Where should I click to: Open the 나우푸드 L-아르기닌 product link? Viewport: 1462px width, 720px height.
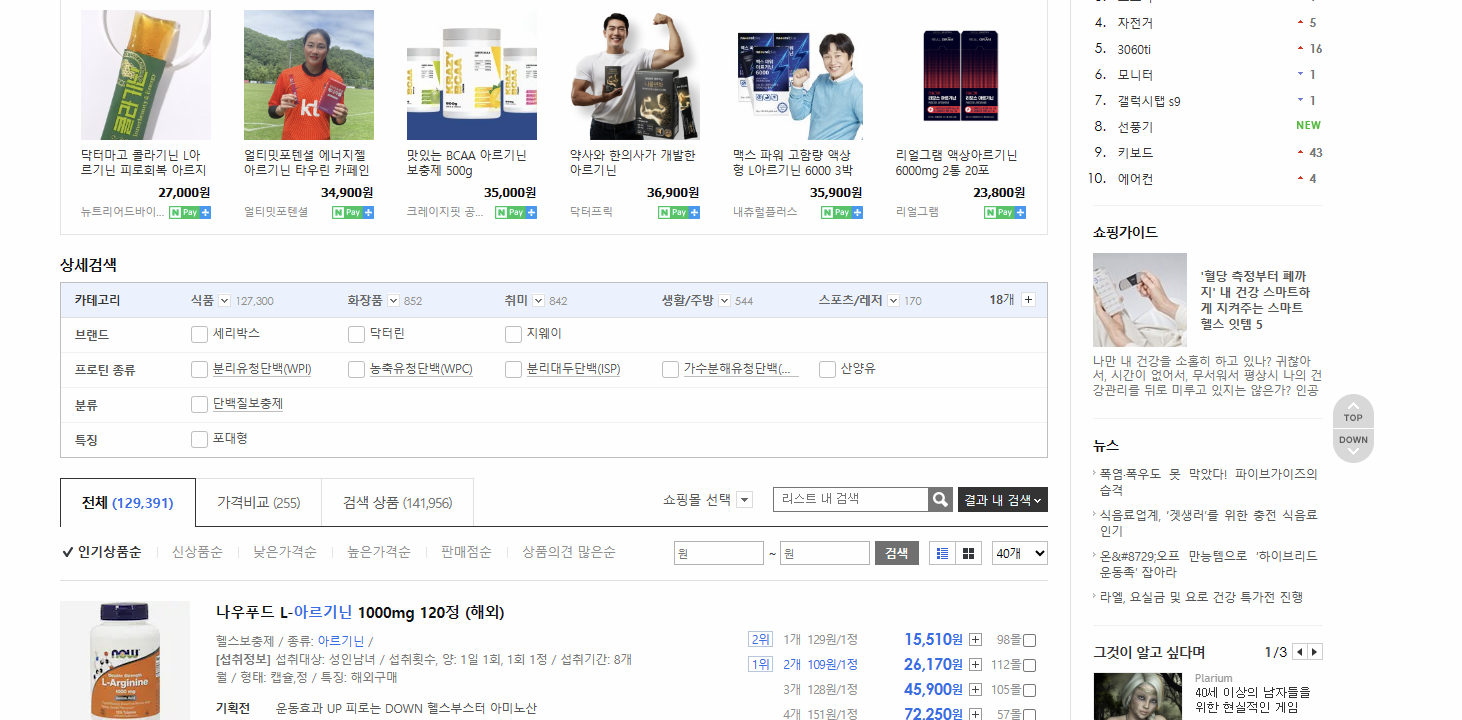click(x=358, y=613)
